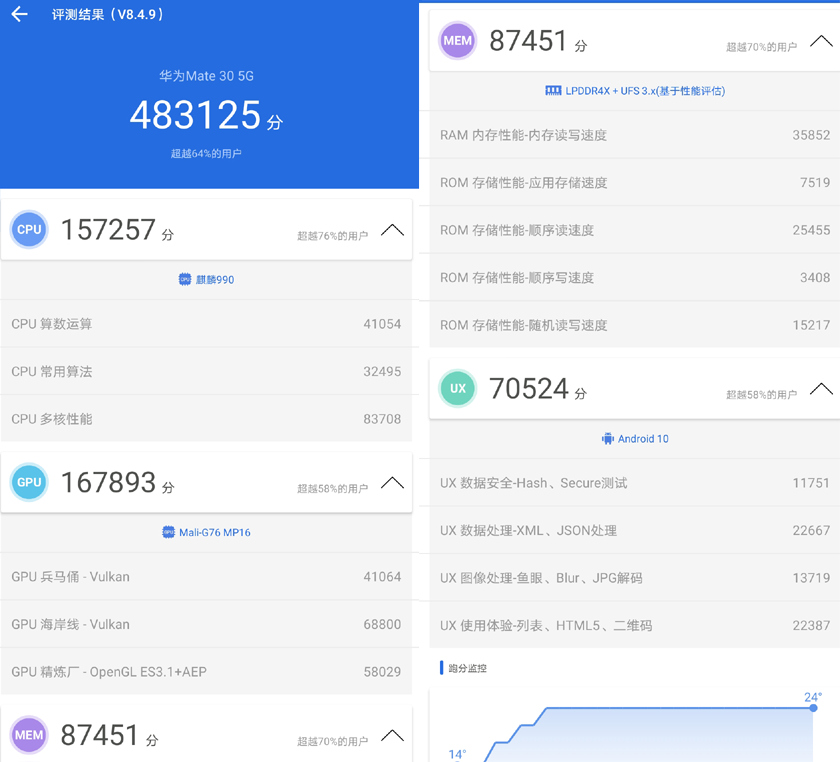Collapse the left MEM score section
The image size is (840, 762).
point(392,736)
